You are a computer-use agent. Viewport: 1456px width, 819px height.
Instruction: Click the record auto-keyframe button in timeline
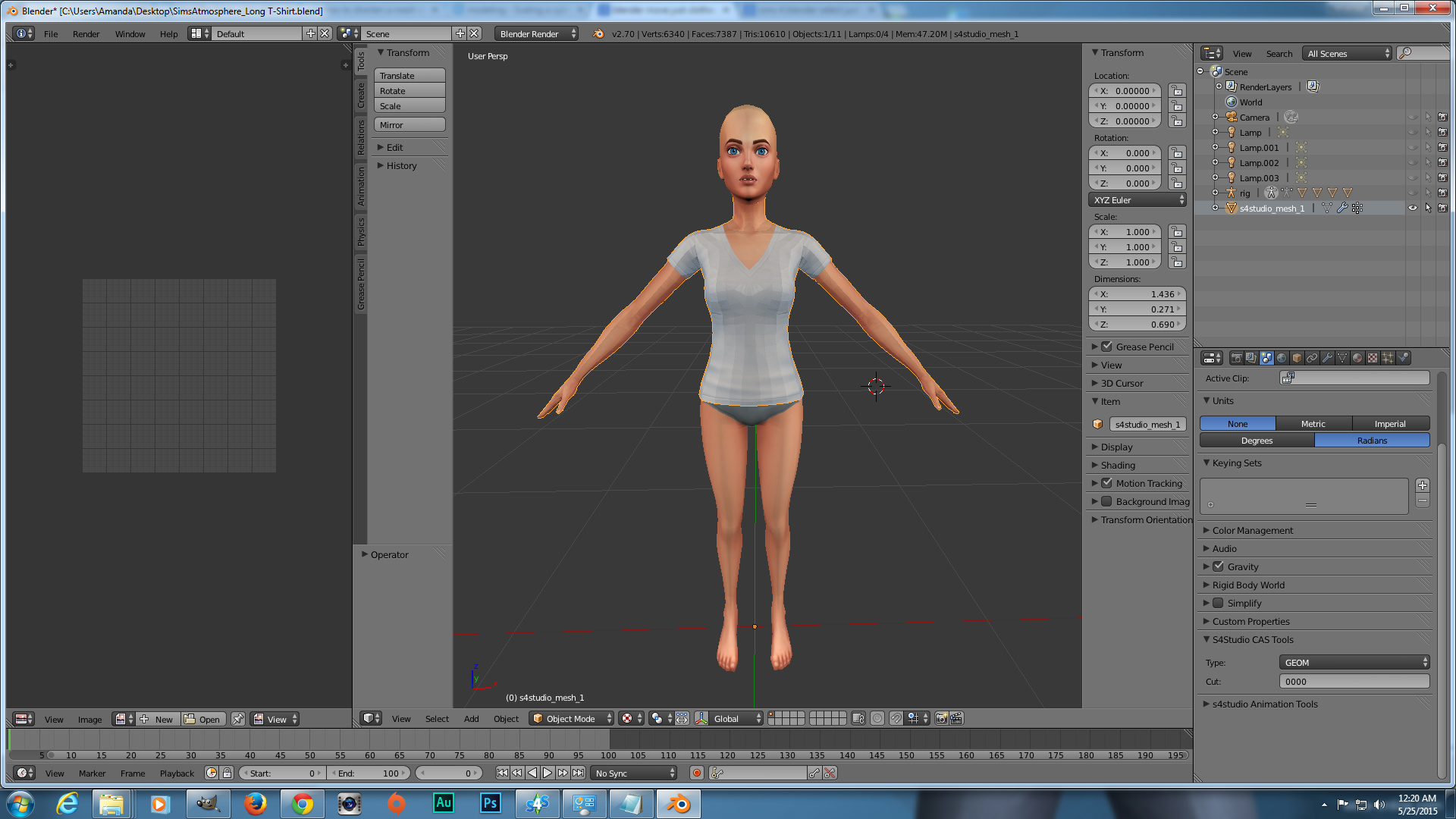click(x=696, y=773)
